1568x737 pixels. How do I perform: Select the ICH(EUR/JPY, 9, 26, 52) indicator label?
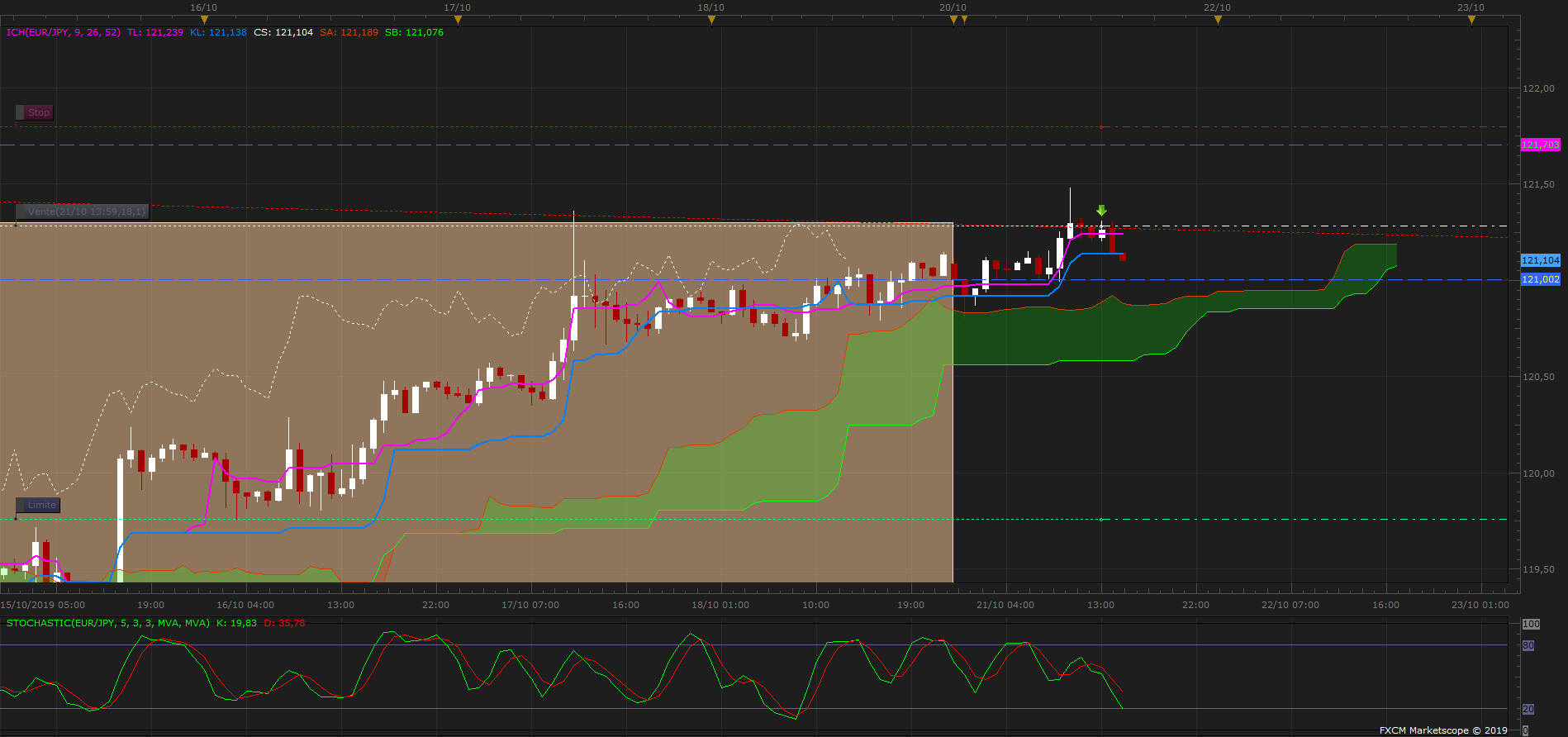(64, 32)
